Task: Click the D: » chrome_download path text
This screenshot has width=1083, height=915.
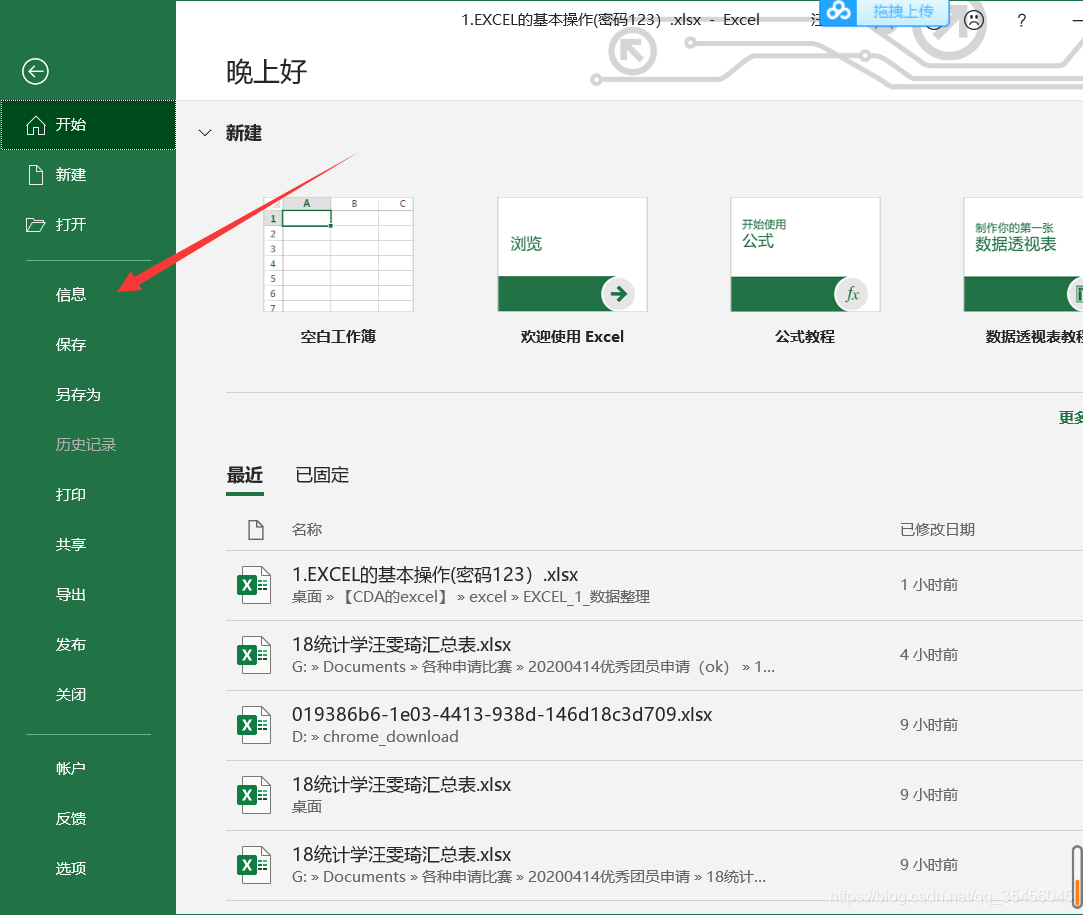Action: pyautogui.click(x=375, y=737)
